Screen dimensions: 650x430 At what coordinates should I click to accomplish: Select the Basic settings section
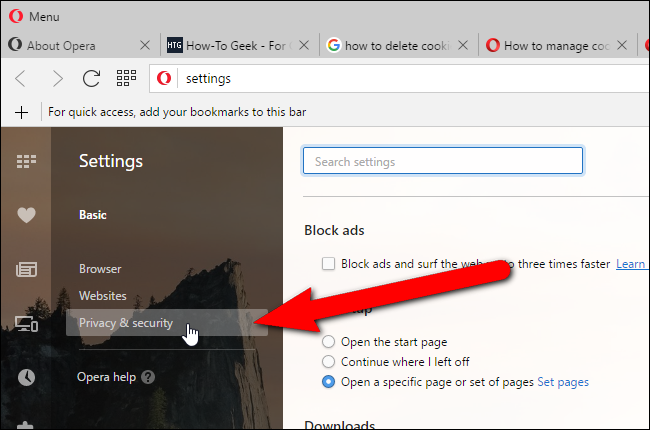click(93, 215)
